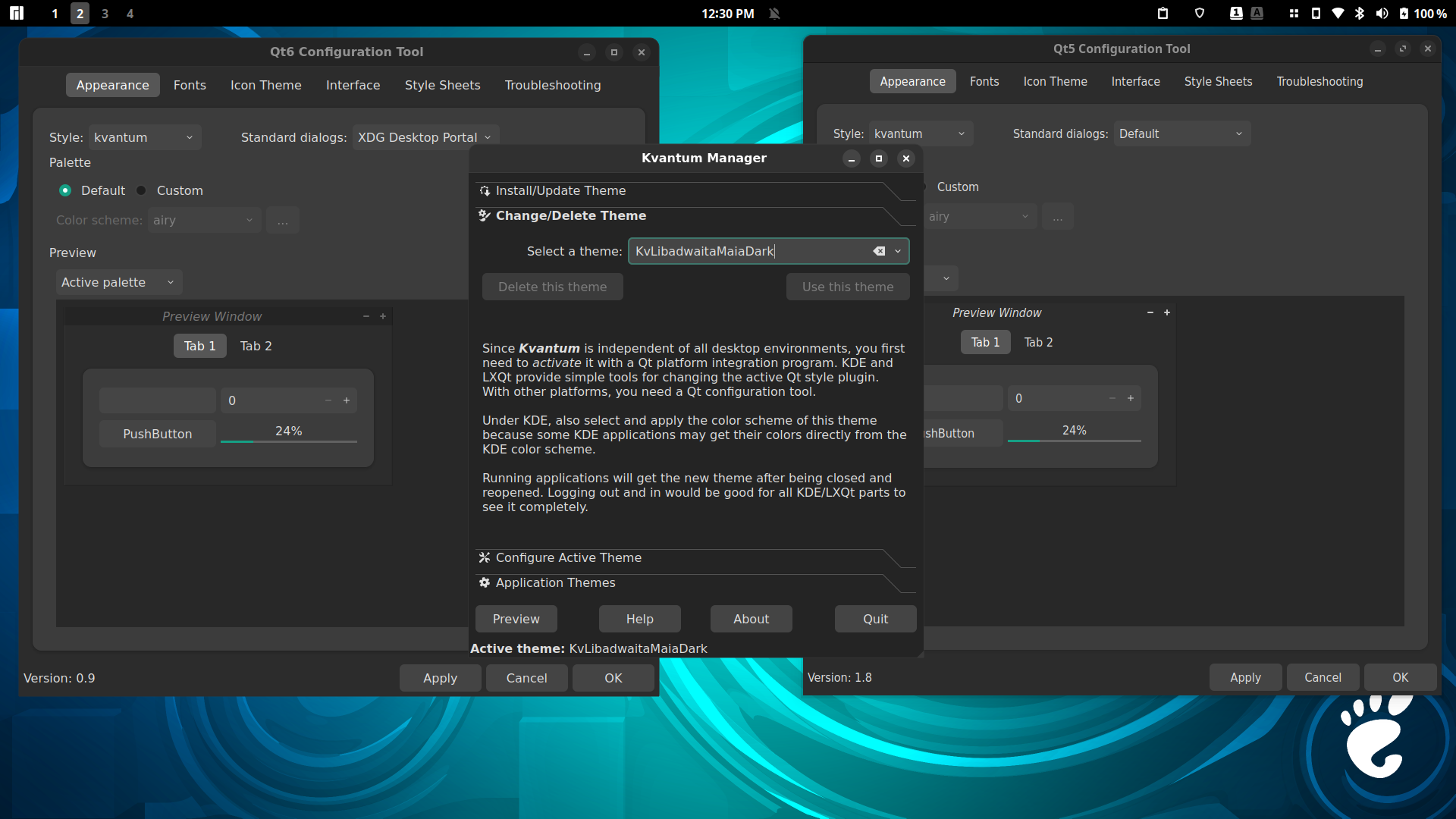Viewport: 1456px width, 819px height.
Task: Click plus icon of Qt6 Preview Window title
Action: point(383,316)
